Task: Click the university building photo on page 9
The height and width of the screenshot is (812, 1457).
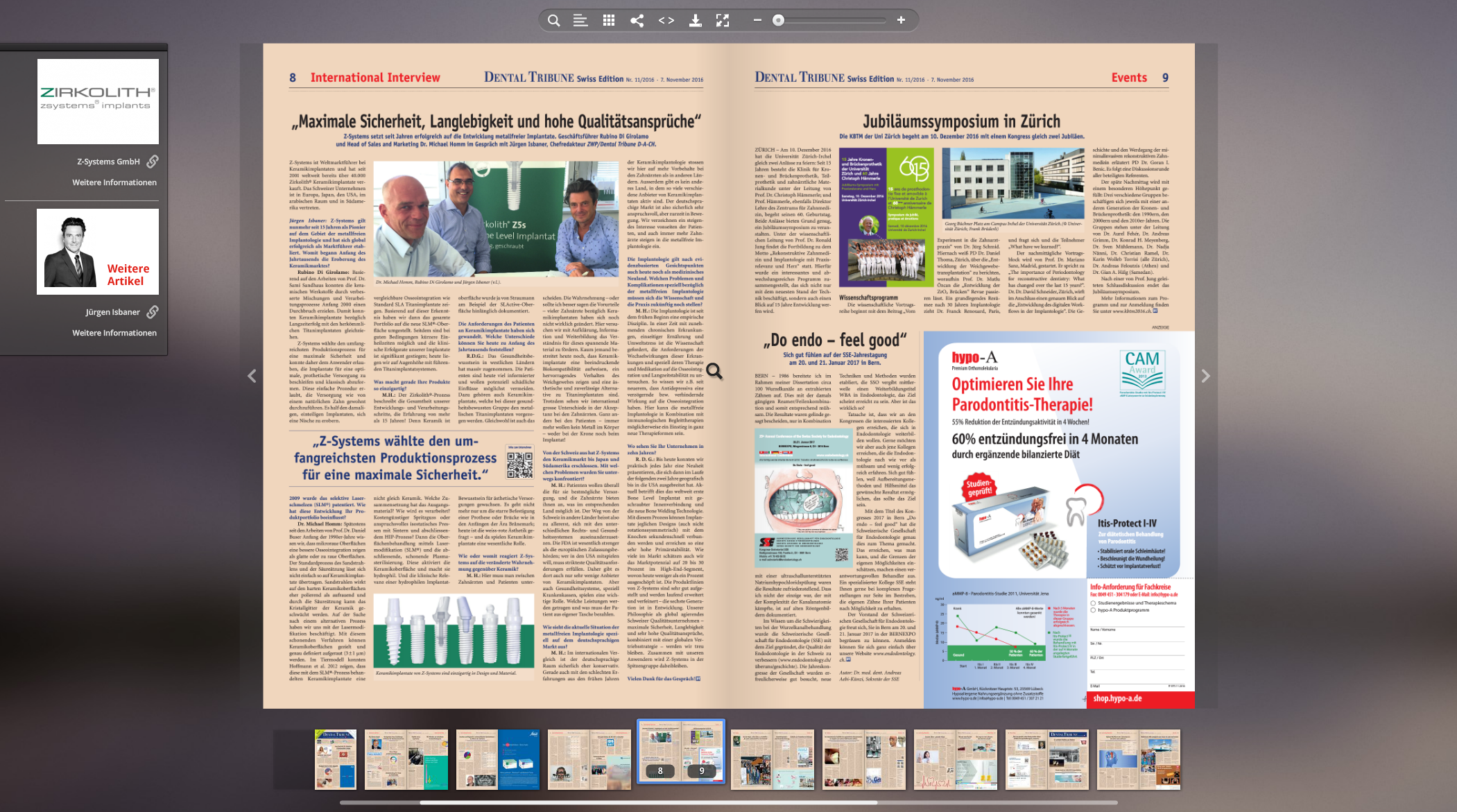Action: pos(1013,184)
